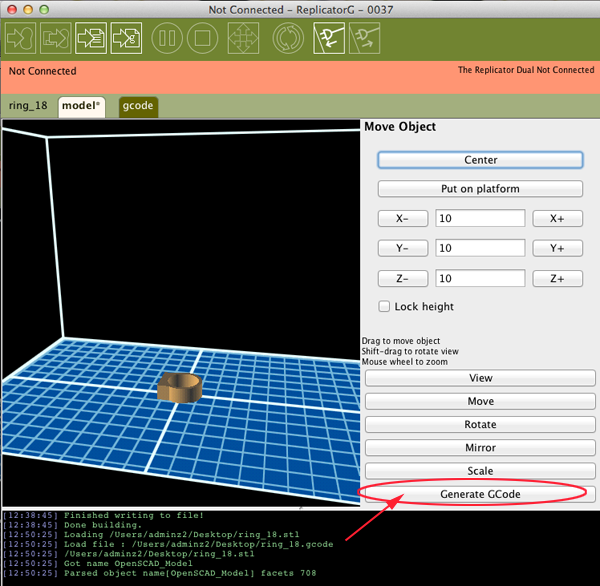Click log line Loading /Users/adminz2/Desktop/ring_18.stl

pos(181,535)
